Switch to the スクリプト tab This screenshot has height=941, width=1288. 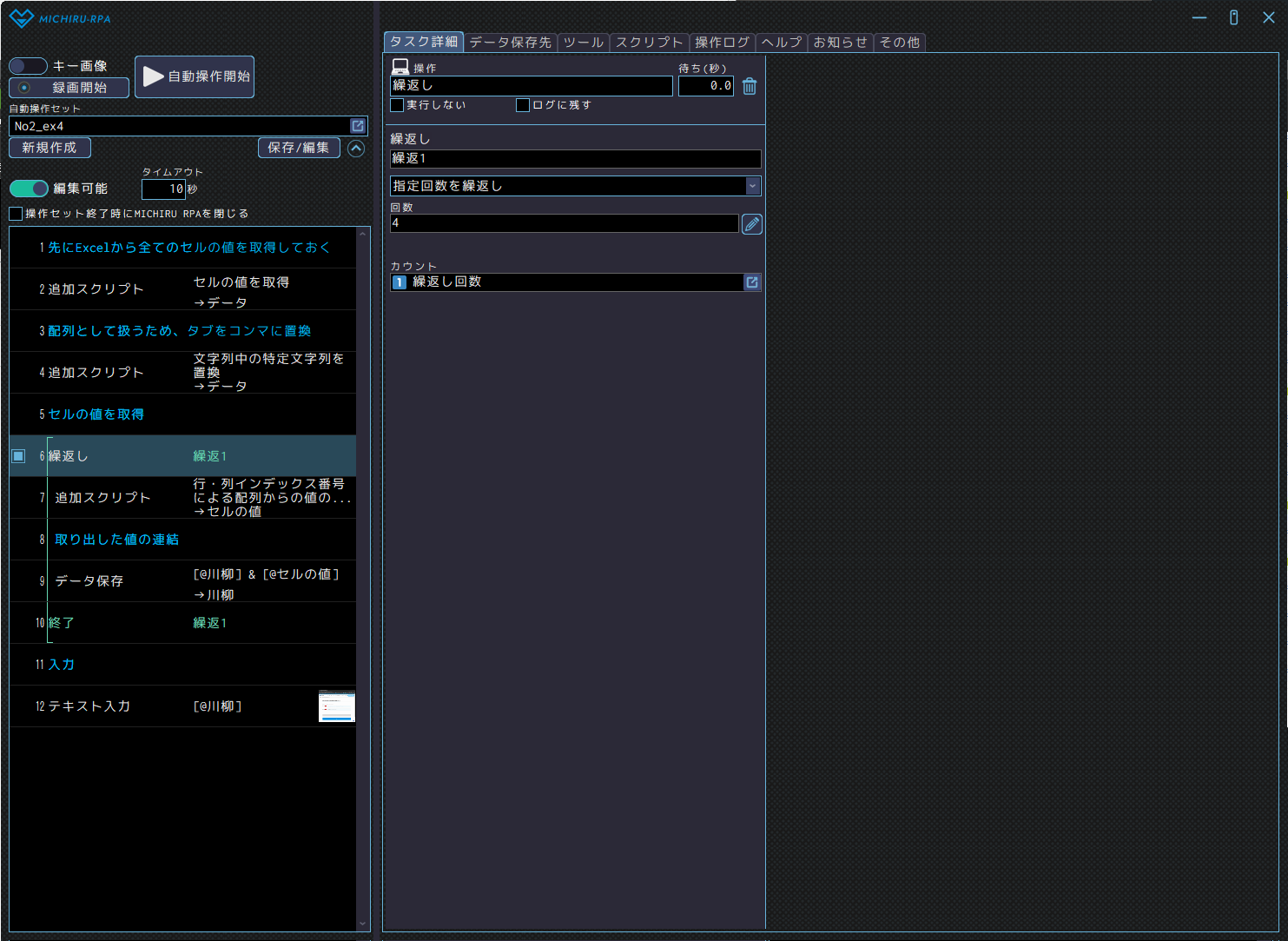point(649,42)
